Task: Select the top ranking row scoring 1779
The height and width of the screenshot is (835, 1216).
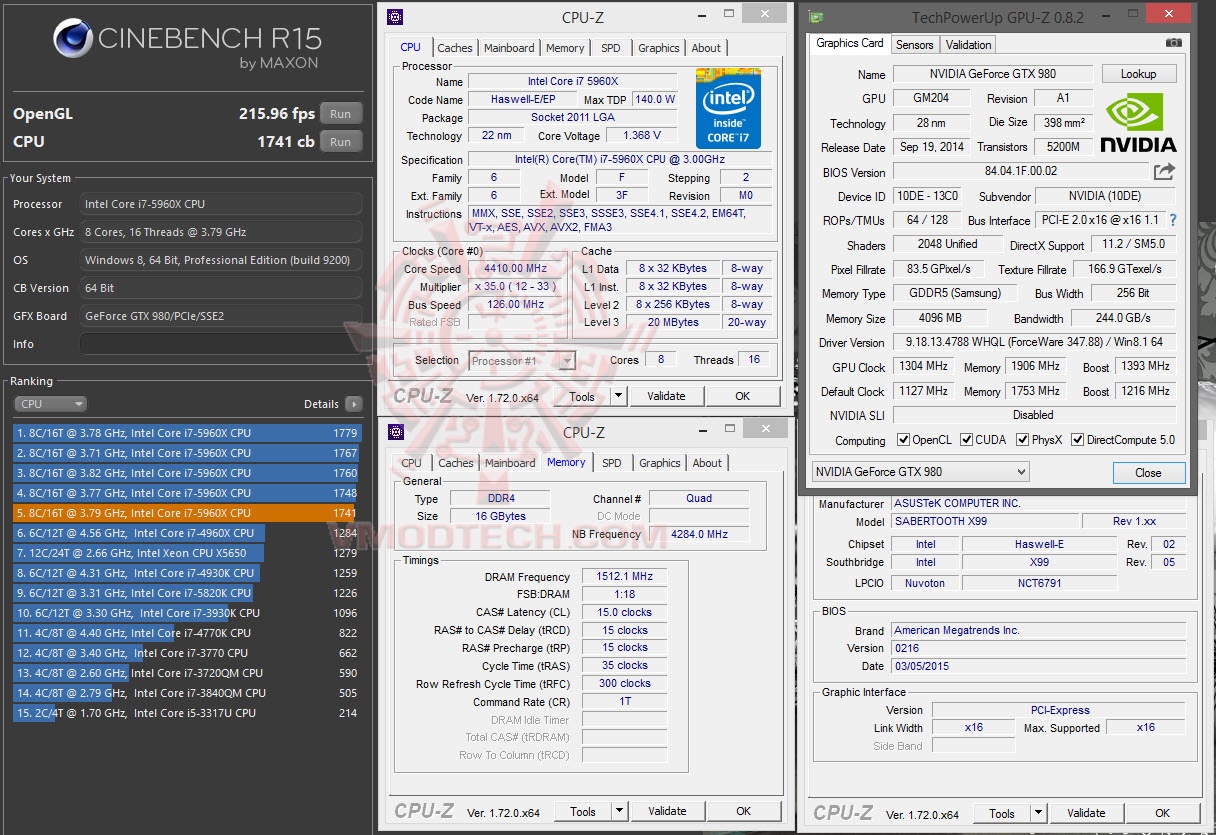Action: click(187, 433)
